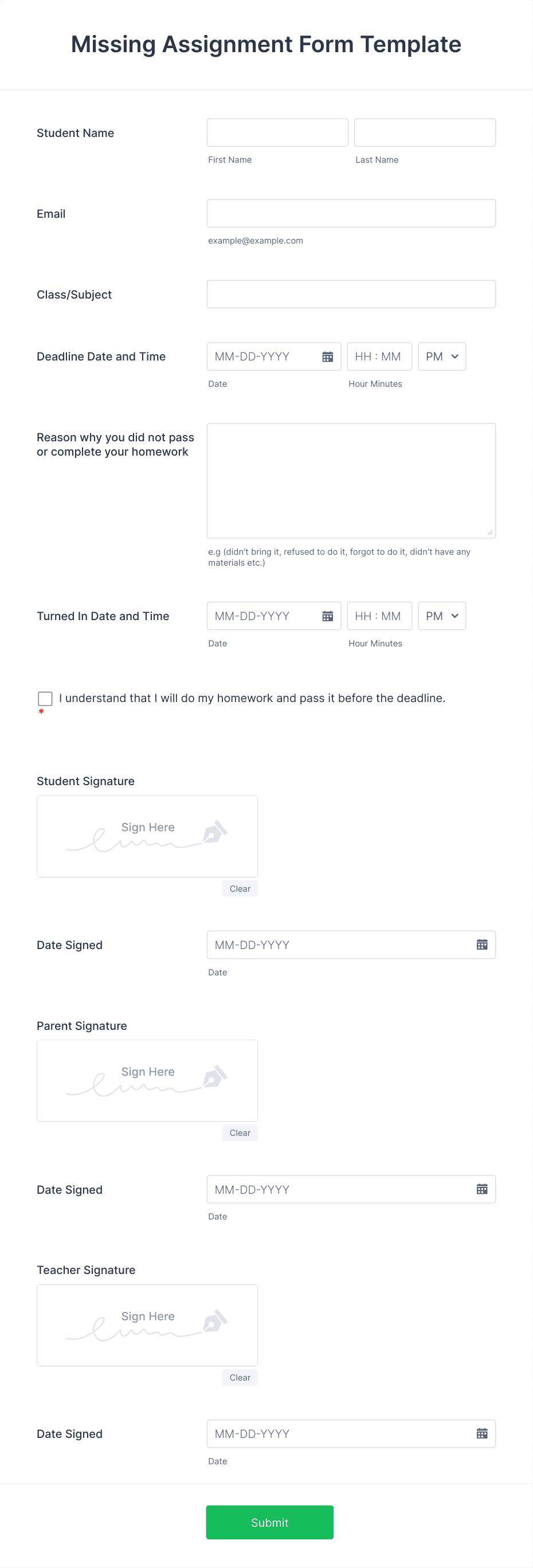The image size is (533, 1568).
Task: Click the Email input field
Action: (x=351, y=213)
